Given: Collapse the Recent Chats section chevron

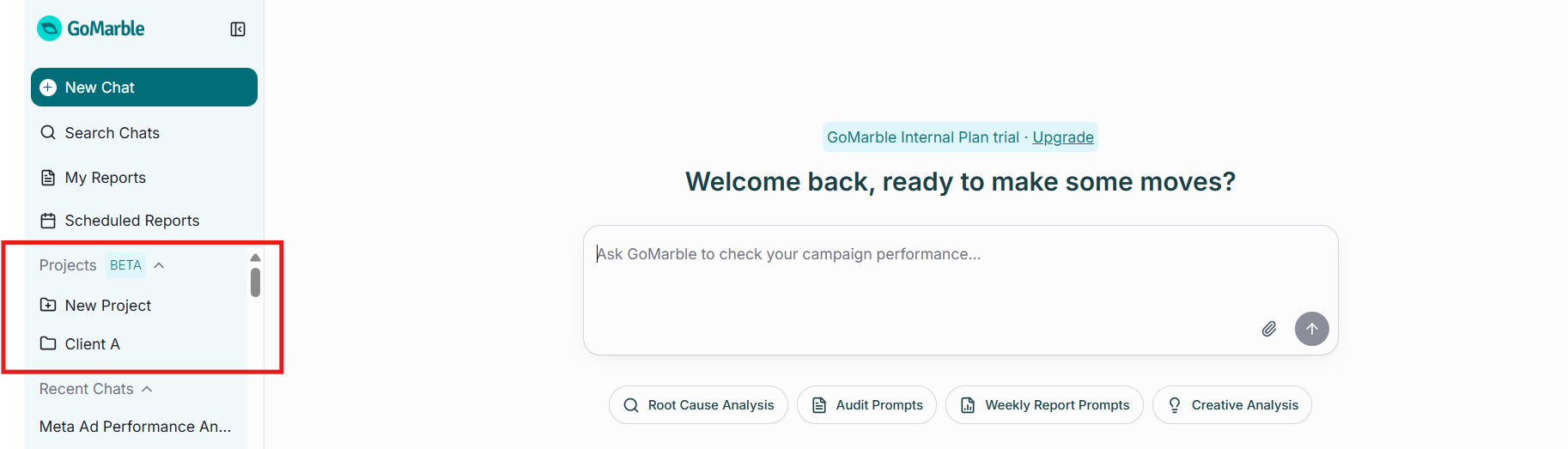Looking at the screenshot, I should 147,389.
